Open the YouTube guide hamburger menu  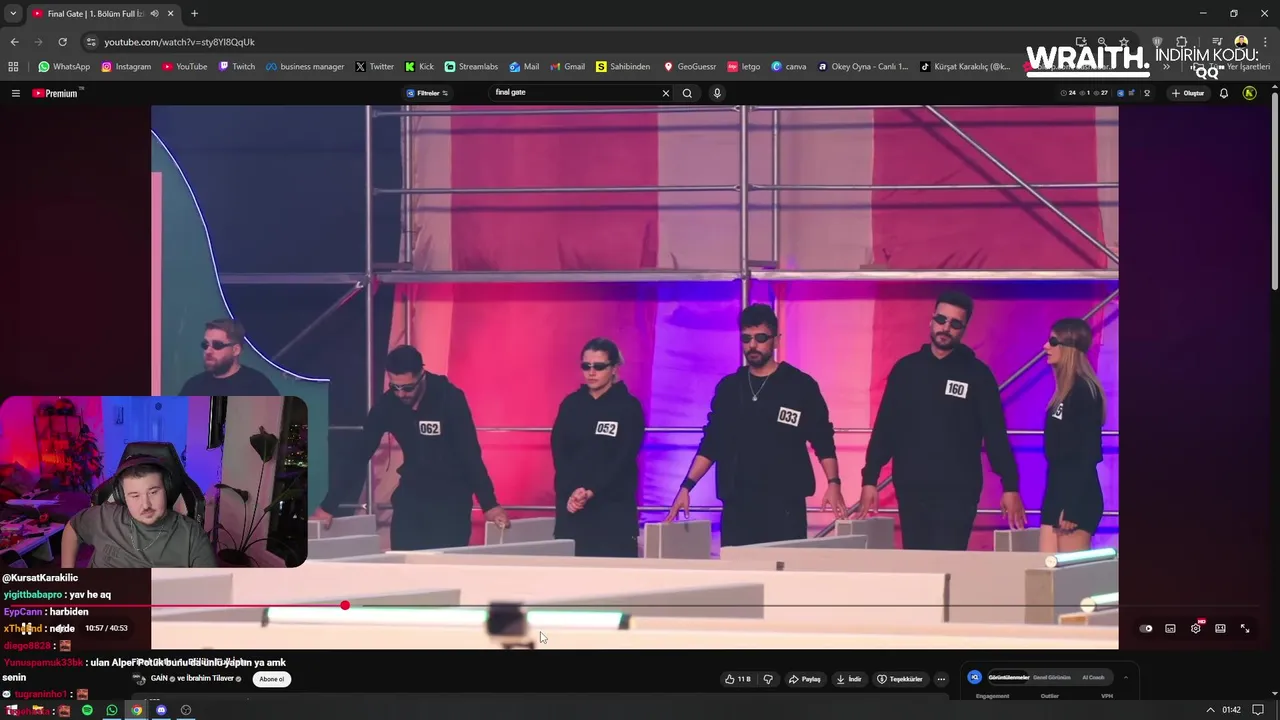click(x=15, y=93)
